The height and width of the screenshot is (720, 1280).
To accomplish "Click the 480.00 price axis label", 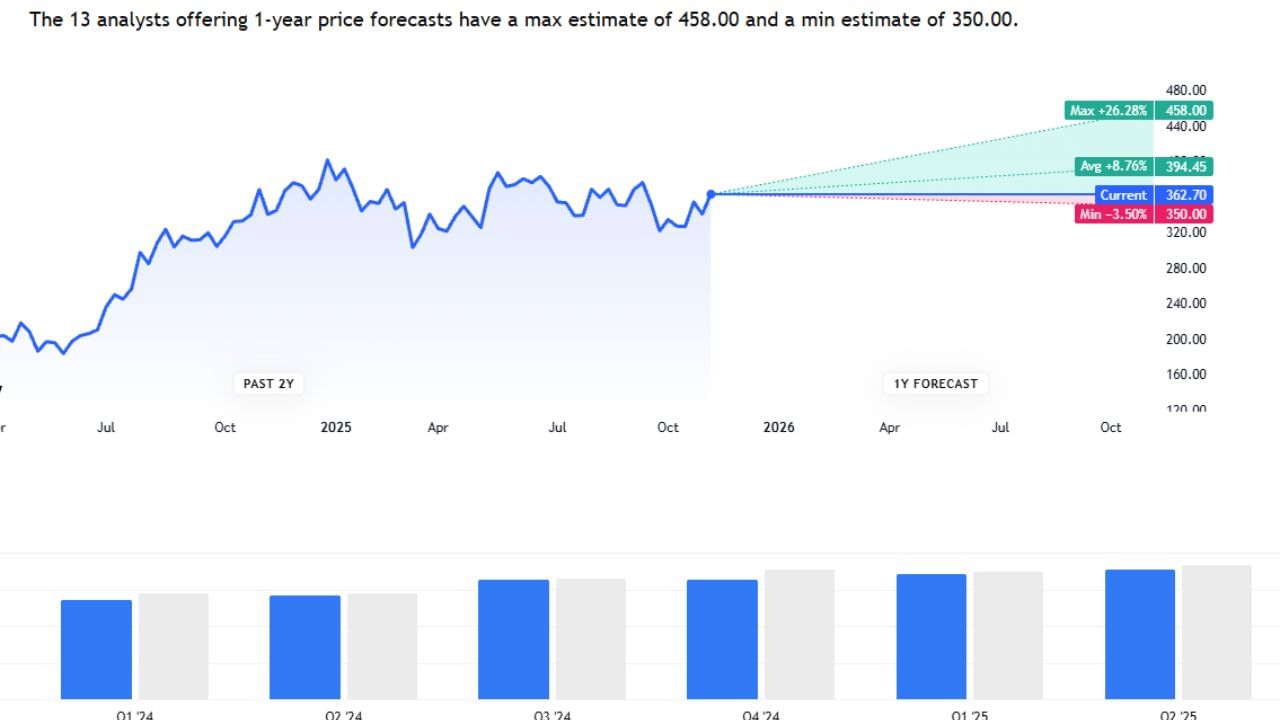I will 1186,90.
